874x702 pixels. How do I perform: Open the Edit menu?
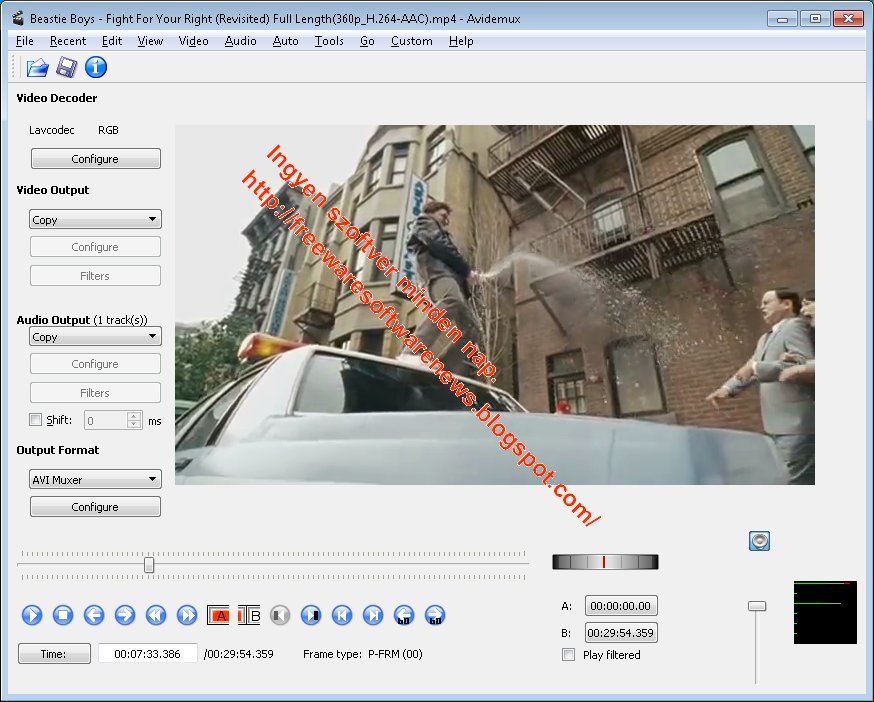click(x=111, y=41)
